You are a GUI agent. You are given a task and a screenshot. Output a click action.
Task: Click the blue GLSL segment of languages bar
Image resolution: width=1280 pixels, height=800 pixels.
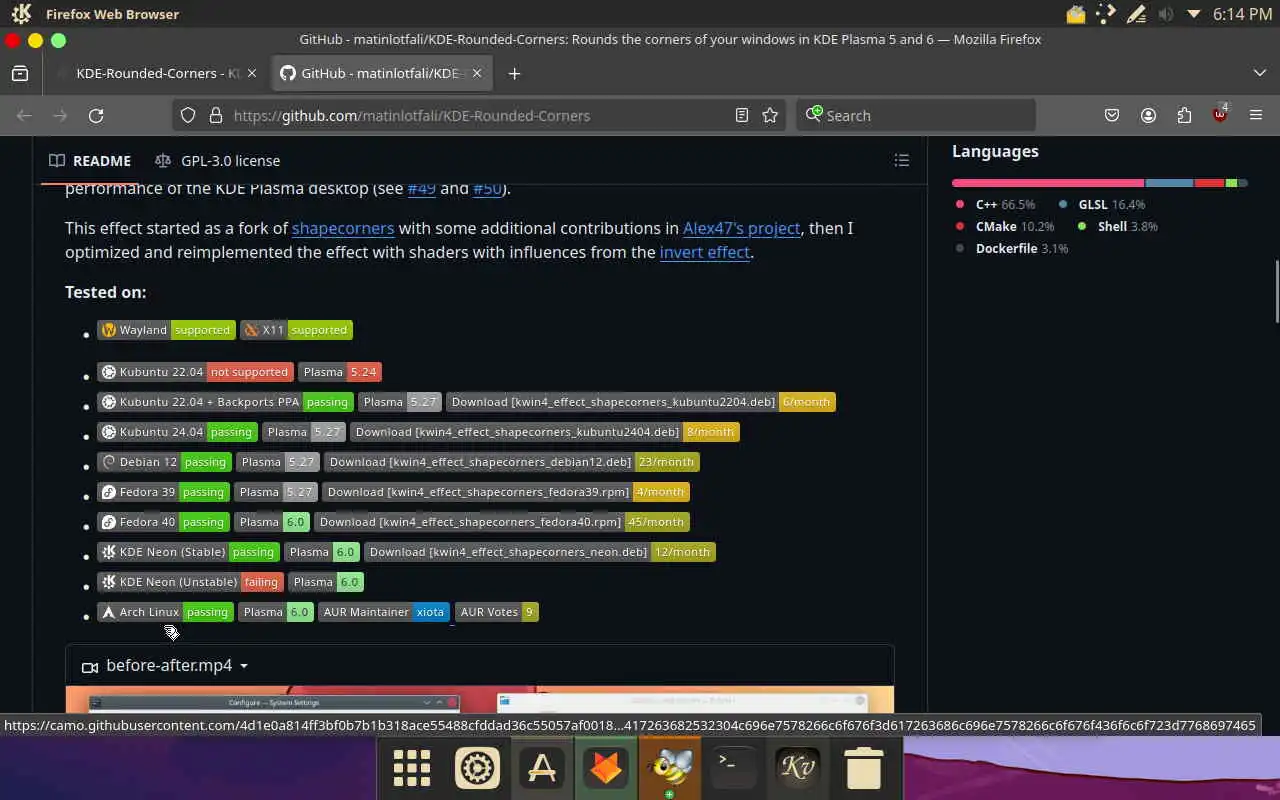click(1169, 183)
